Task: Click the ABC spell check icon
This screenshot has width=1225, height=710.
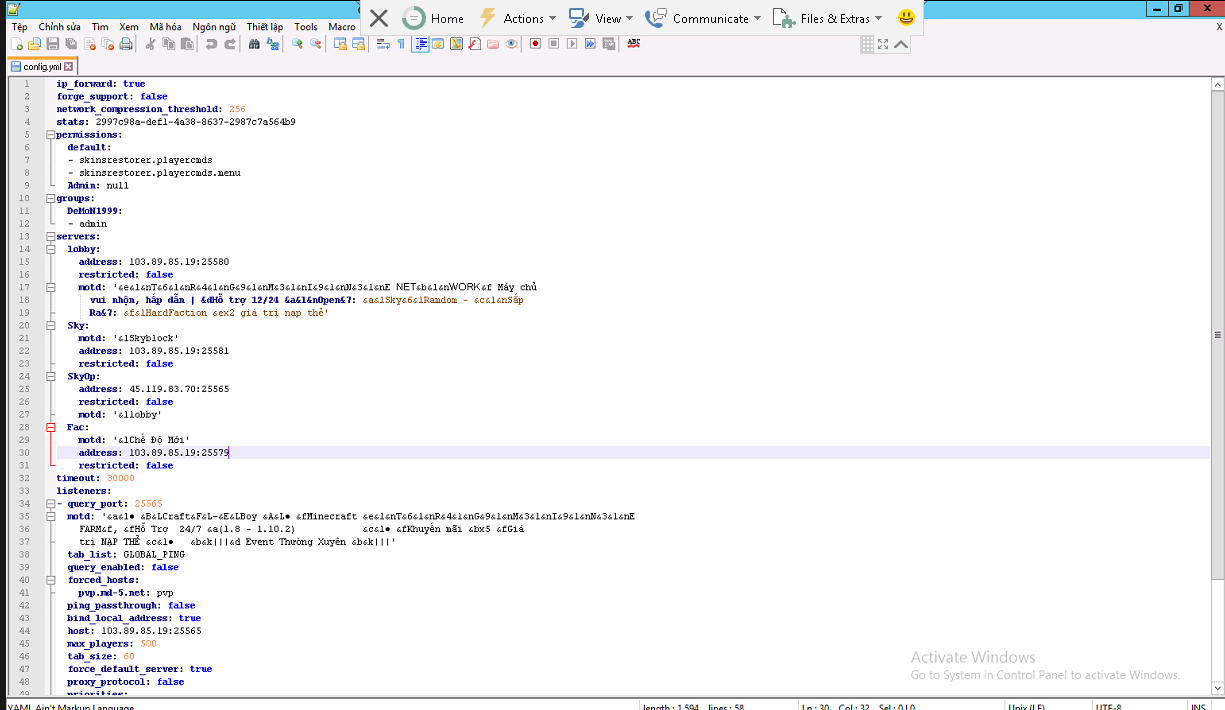Action: tap(634, 44)
